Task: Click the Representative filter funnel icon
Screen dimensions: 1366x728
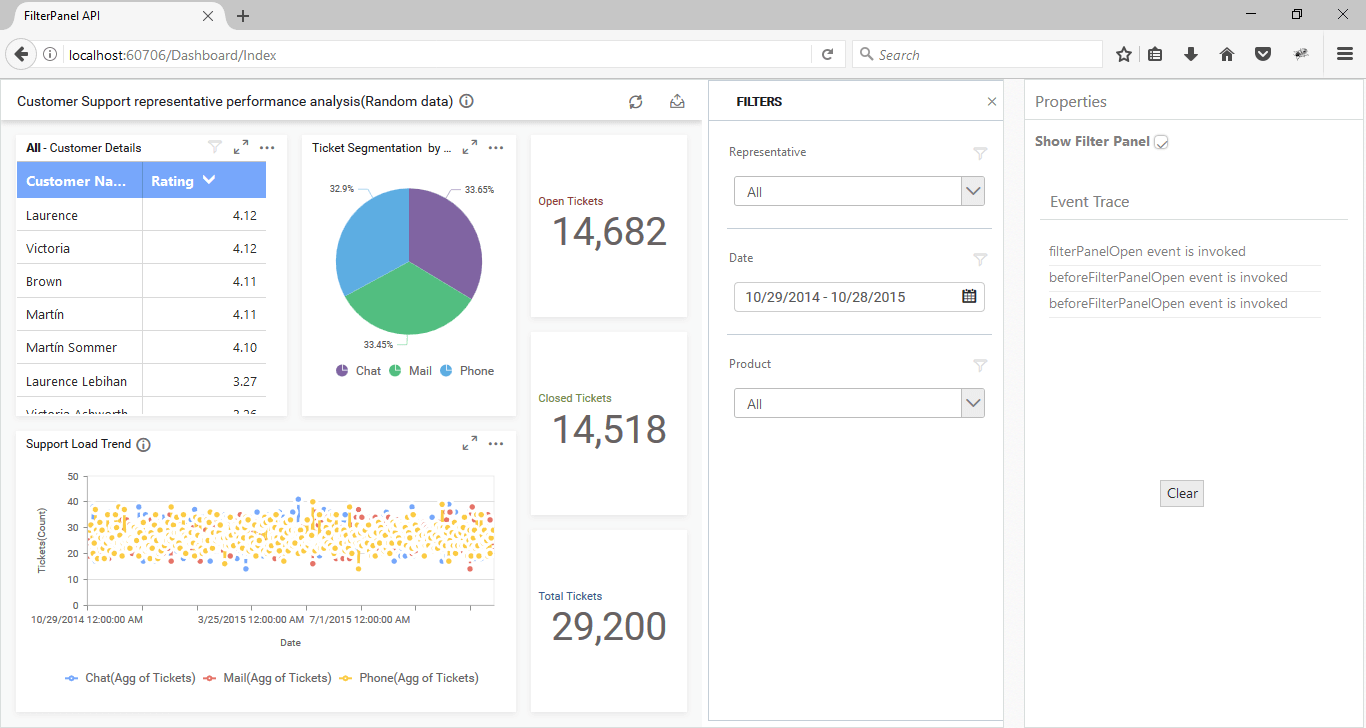Action: click(x=980, y=153)
